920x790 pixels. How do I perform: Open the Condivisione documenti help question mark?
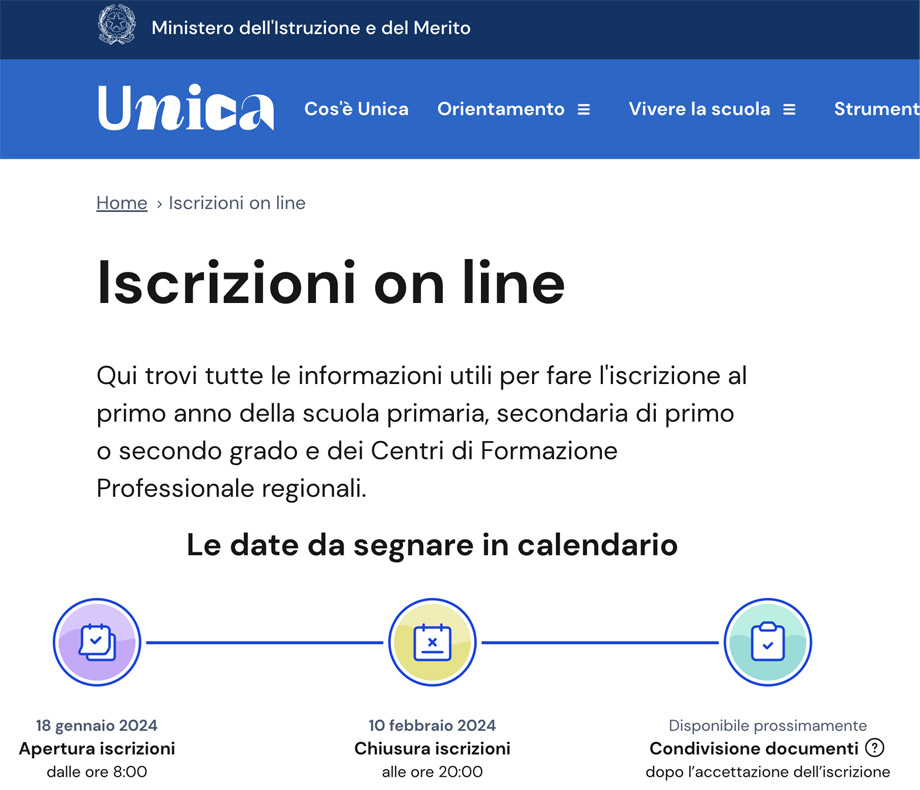click(x=875, y=748)
